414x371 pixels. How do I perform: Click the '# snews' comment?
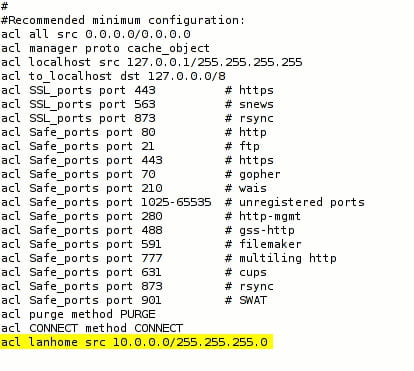pyautogui.click(x=249, y=104)
